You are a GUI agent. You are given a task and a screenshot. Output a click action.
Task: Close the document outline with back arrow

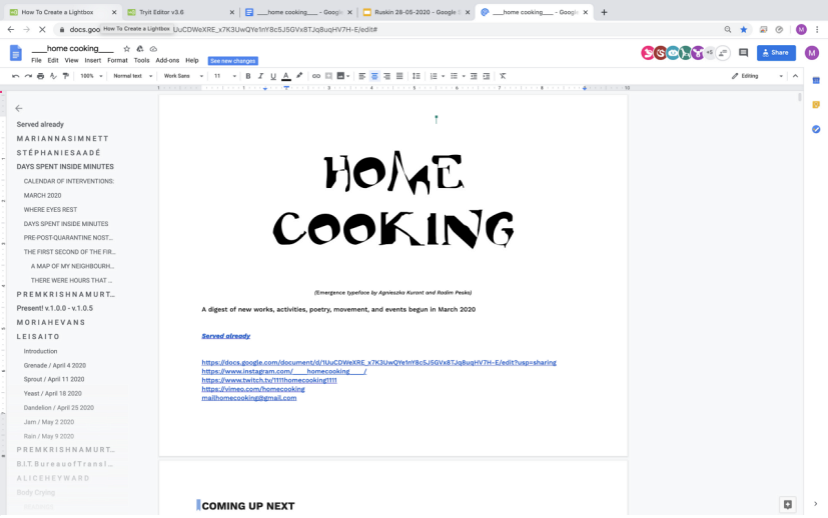pos(18,108)
